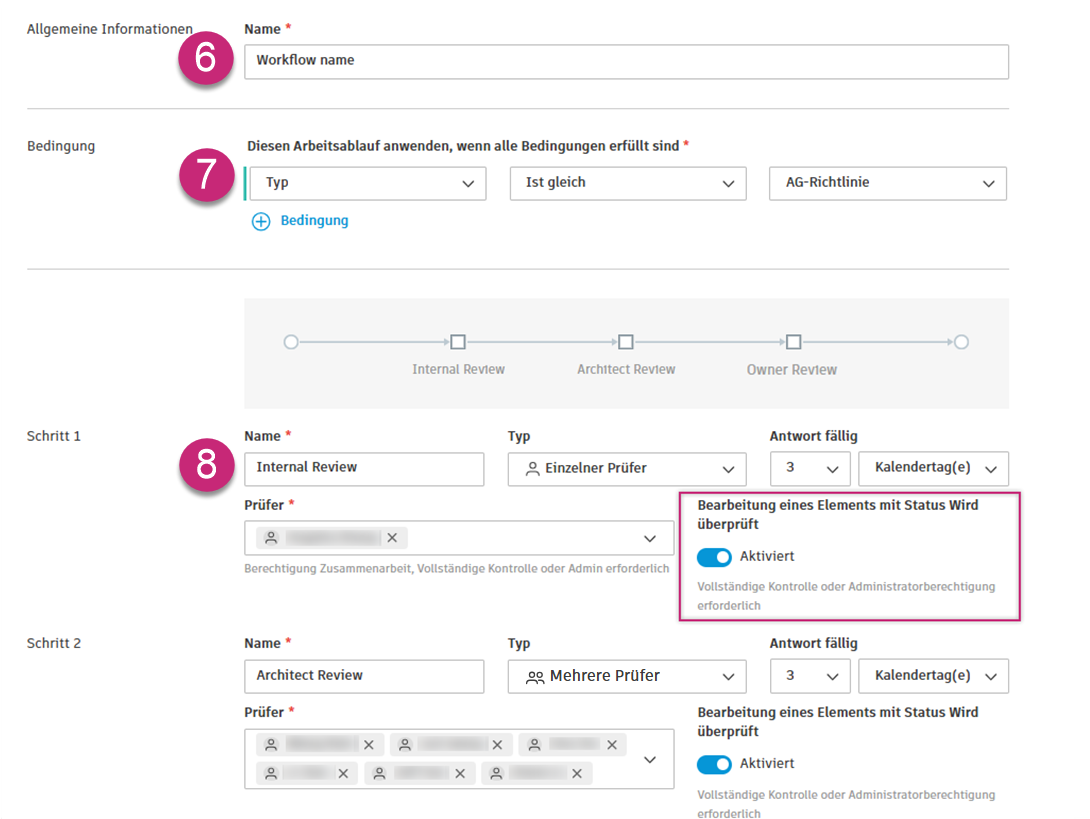This screenshot has height=819, width=1090.
Task: Toggle Aktiviert switch in Schritt 2
Action: coord(714,764)
